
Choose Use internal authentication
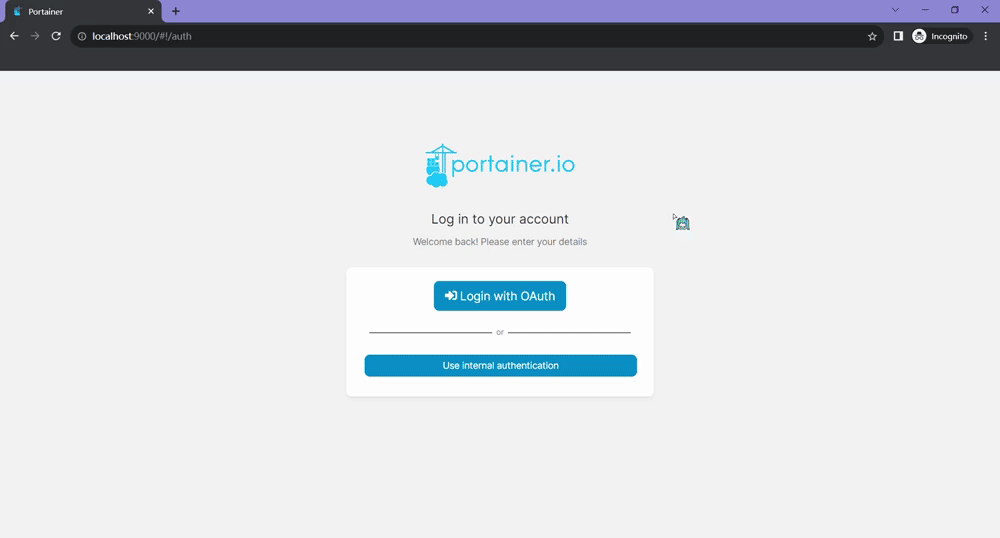pos(500,366)
